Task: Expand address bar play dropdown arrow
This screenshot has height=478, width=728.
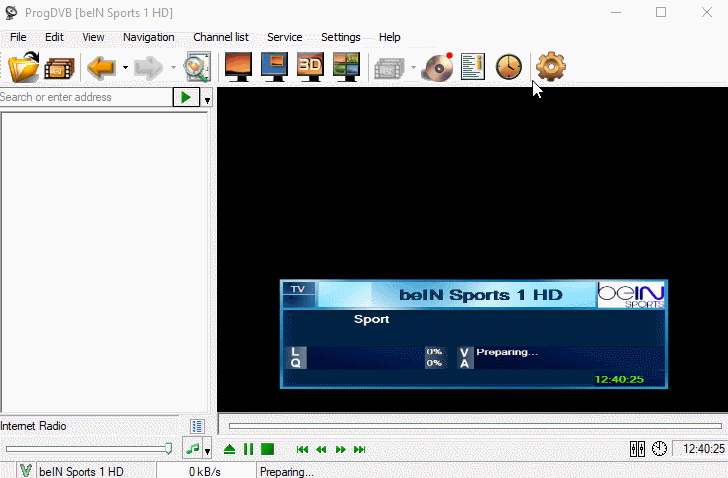Action: coord(207,99)
